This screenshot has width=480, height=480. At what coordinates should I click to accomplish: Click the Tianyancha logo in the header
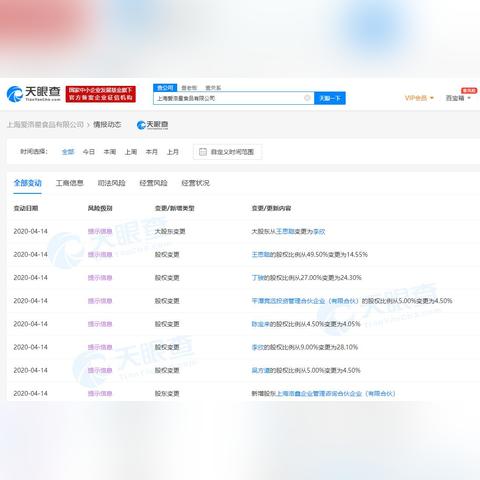[x=34, y=94]
